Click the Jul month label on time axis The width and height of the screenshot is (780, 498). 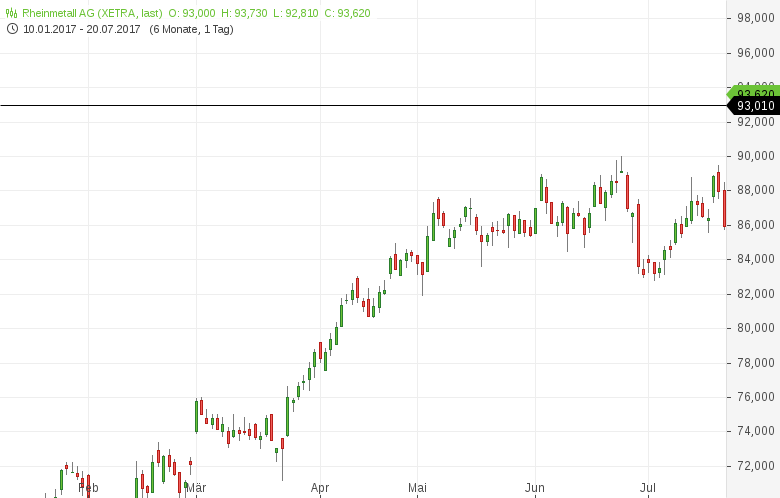648,488
